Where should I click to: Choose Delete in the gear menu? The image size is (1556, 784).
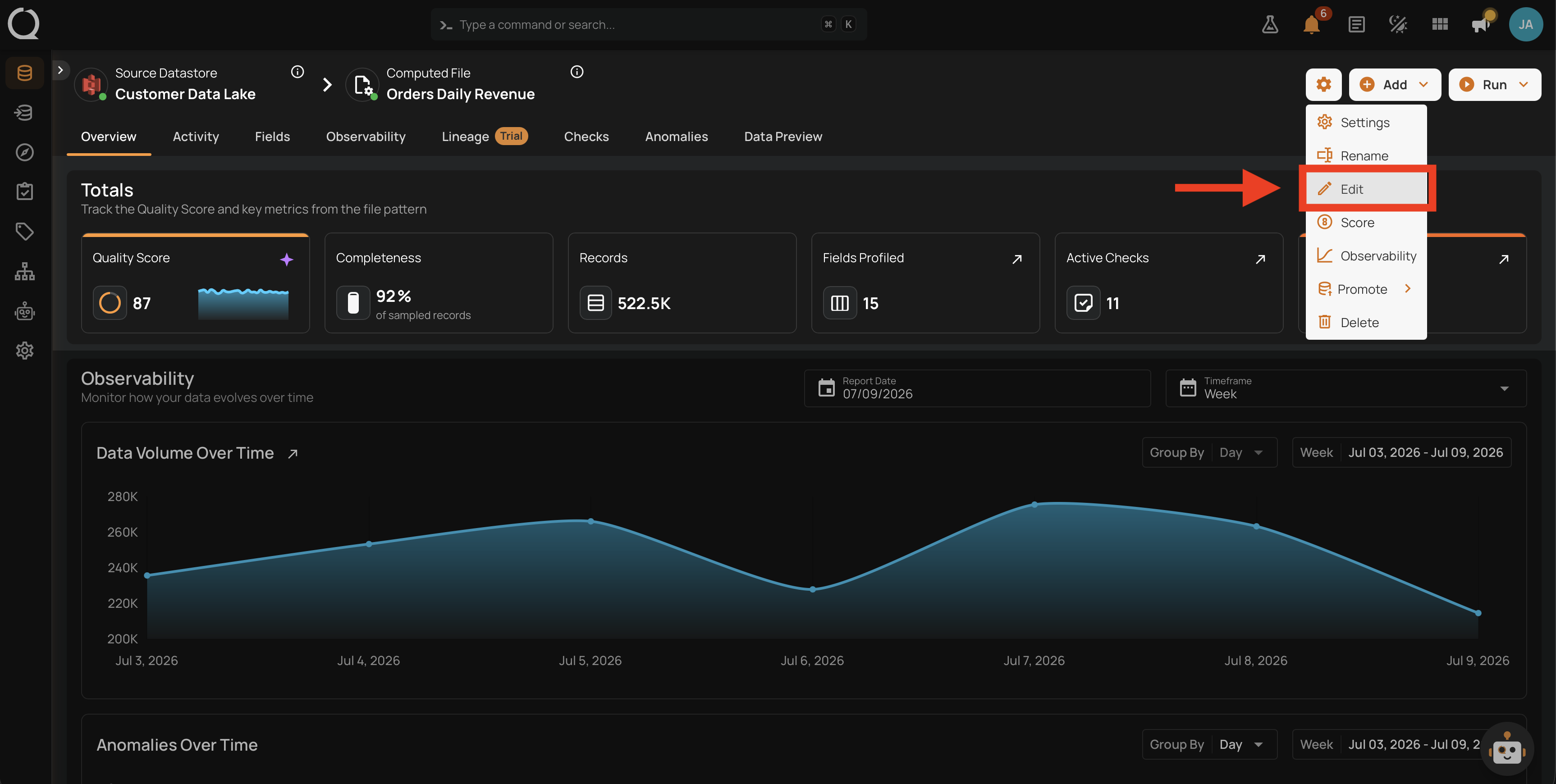coord(1365,323)
